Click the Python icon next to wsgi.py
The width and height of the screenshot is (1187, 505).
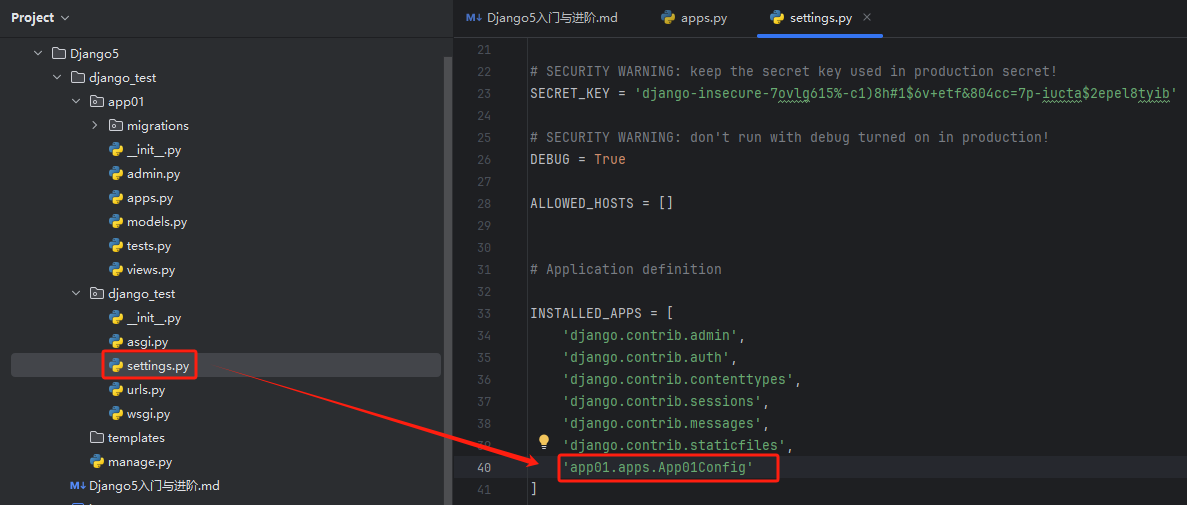116,414
